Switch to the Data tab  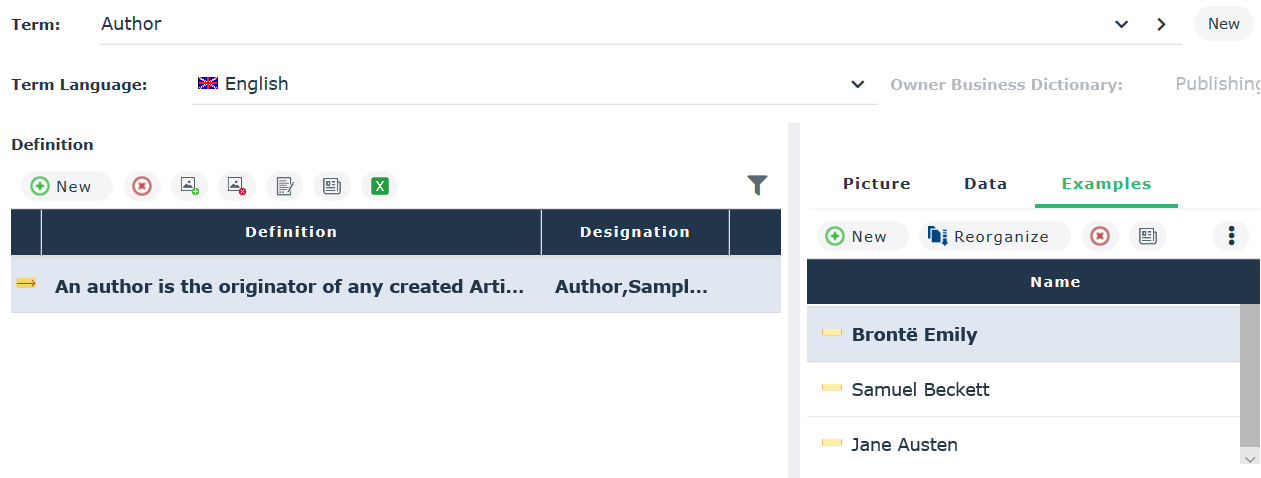tap(985, 184)
